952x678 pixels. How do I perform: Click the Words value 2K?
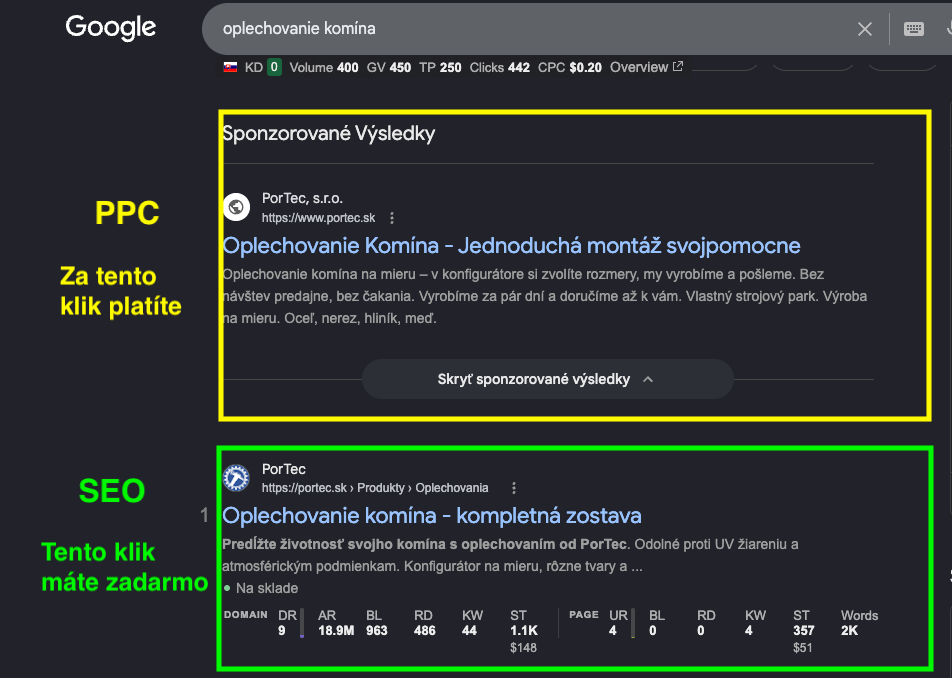(x=849, y=631)
